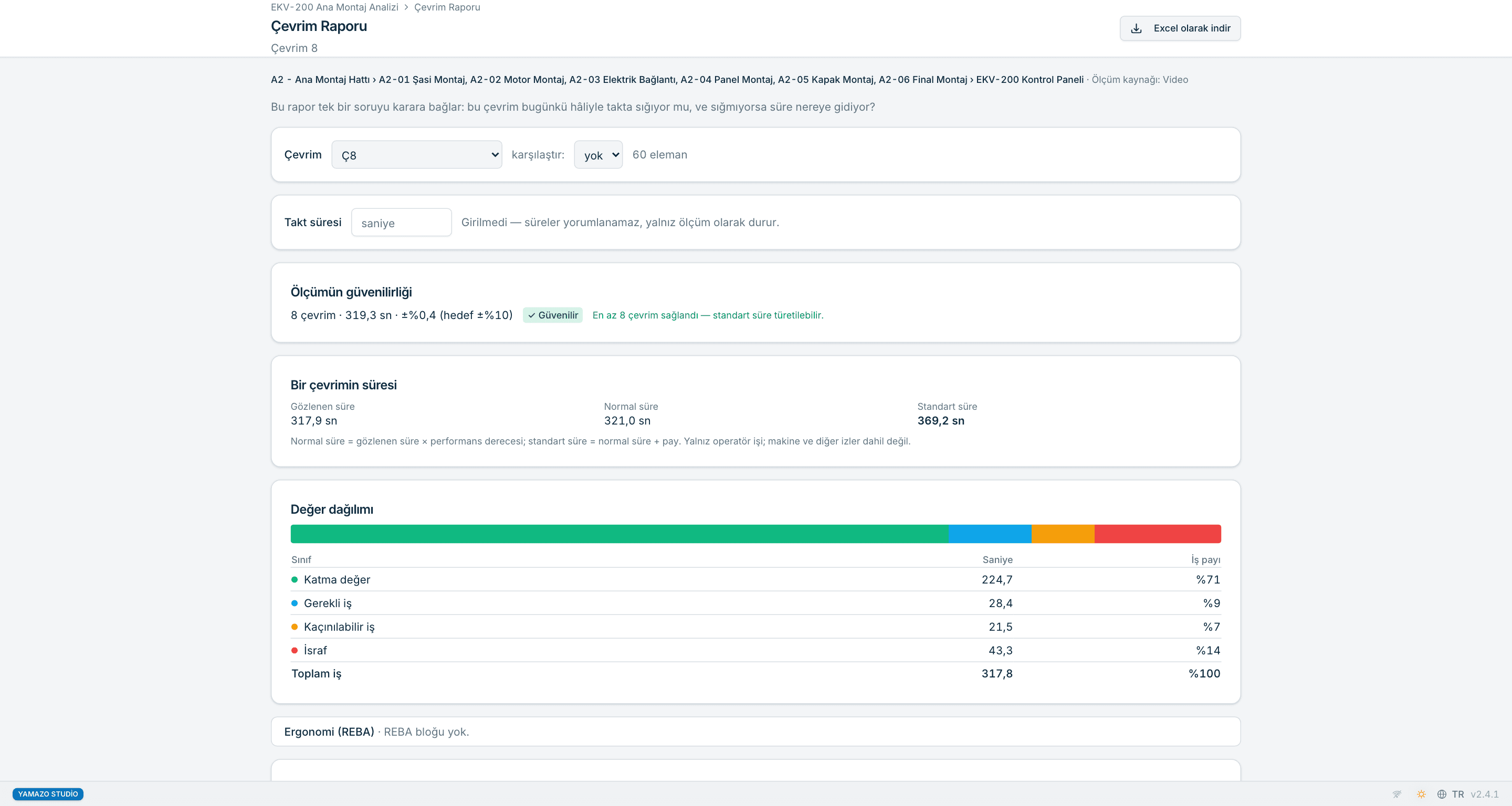This screenshot has width=1512, height=806.
Task: Click the green Güvenilir checkmark badge
Action: [x=552, y=315]
